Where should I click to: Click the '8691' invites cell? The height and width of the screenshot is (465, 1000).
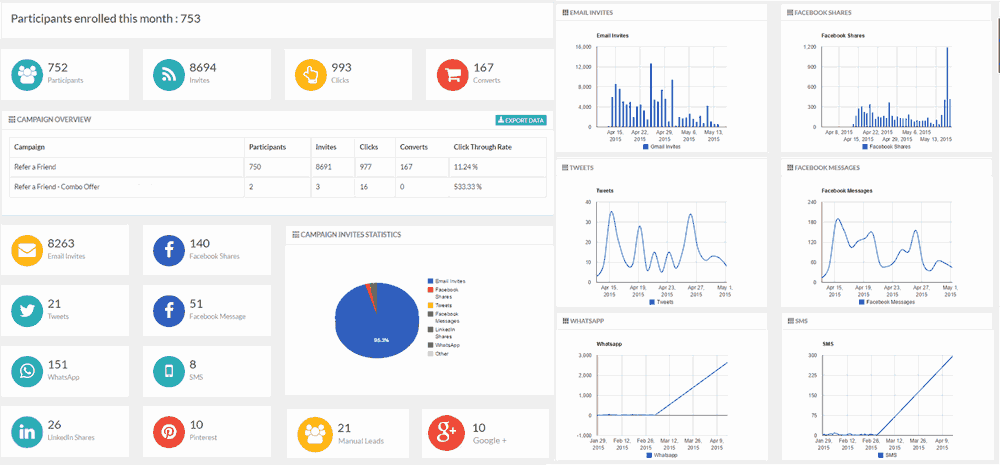[323, 167]
